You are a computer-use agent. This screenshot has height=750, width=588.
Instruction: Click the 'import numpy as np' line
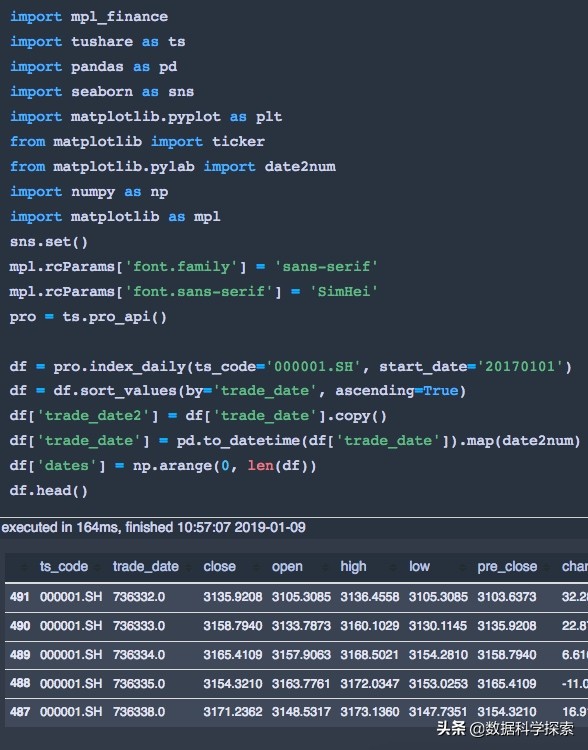pyautogui.click(x=89, y=192)
